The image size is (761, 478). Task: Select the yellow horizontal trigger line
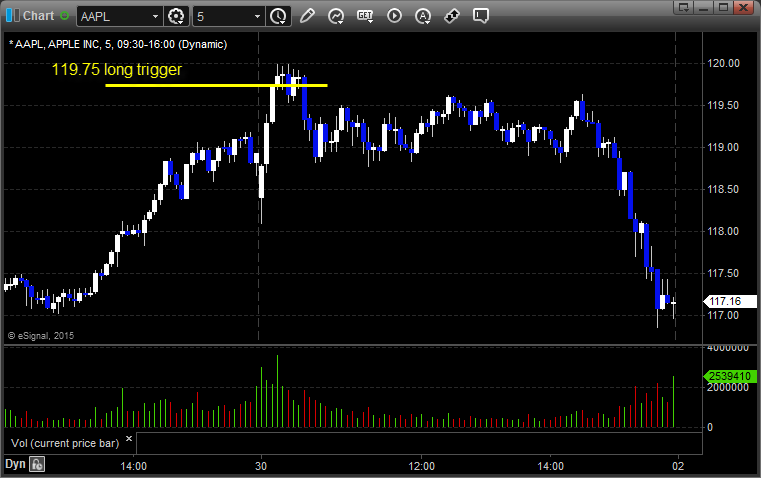pyautogui.click(x=216, y=85)
